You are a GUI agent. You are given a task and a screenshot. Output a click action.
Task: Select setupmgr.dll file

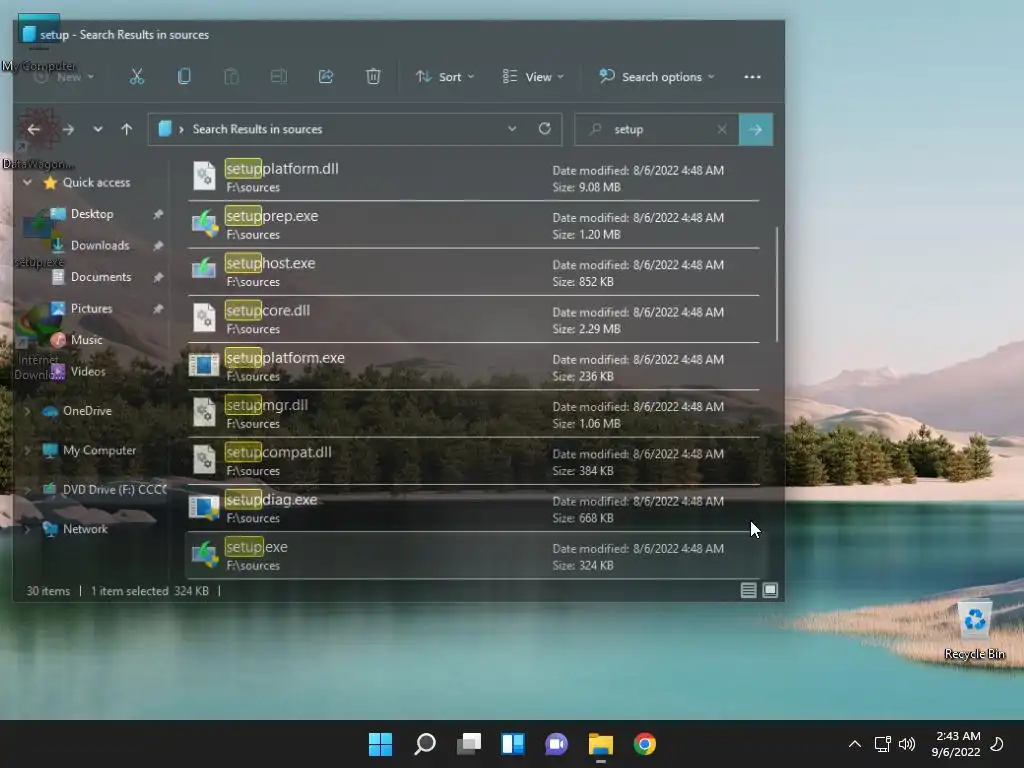473,413
